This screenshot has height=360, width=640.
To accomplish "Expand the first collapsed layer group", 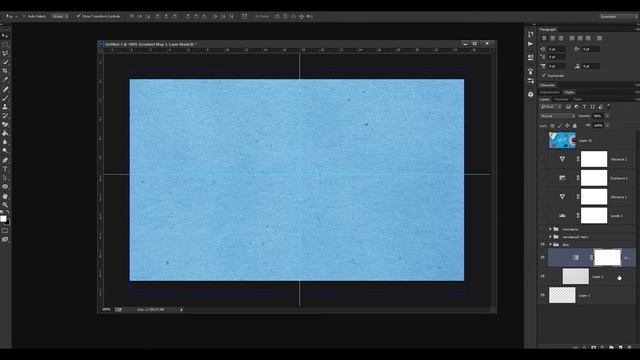I will 550,229.
